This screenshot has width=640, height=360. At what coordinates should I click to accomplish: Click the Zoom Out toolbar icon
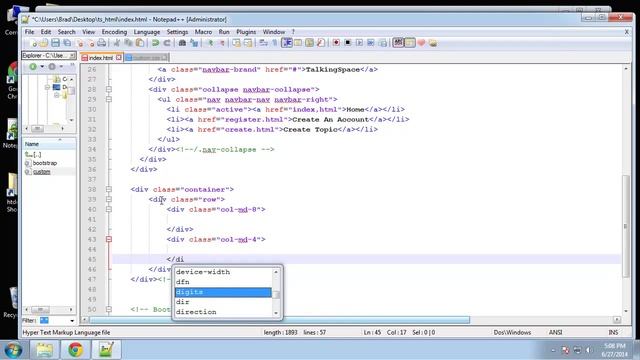221,43
